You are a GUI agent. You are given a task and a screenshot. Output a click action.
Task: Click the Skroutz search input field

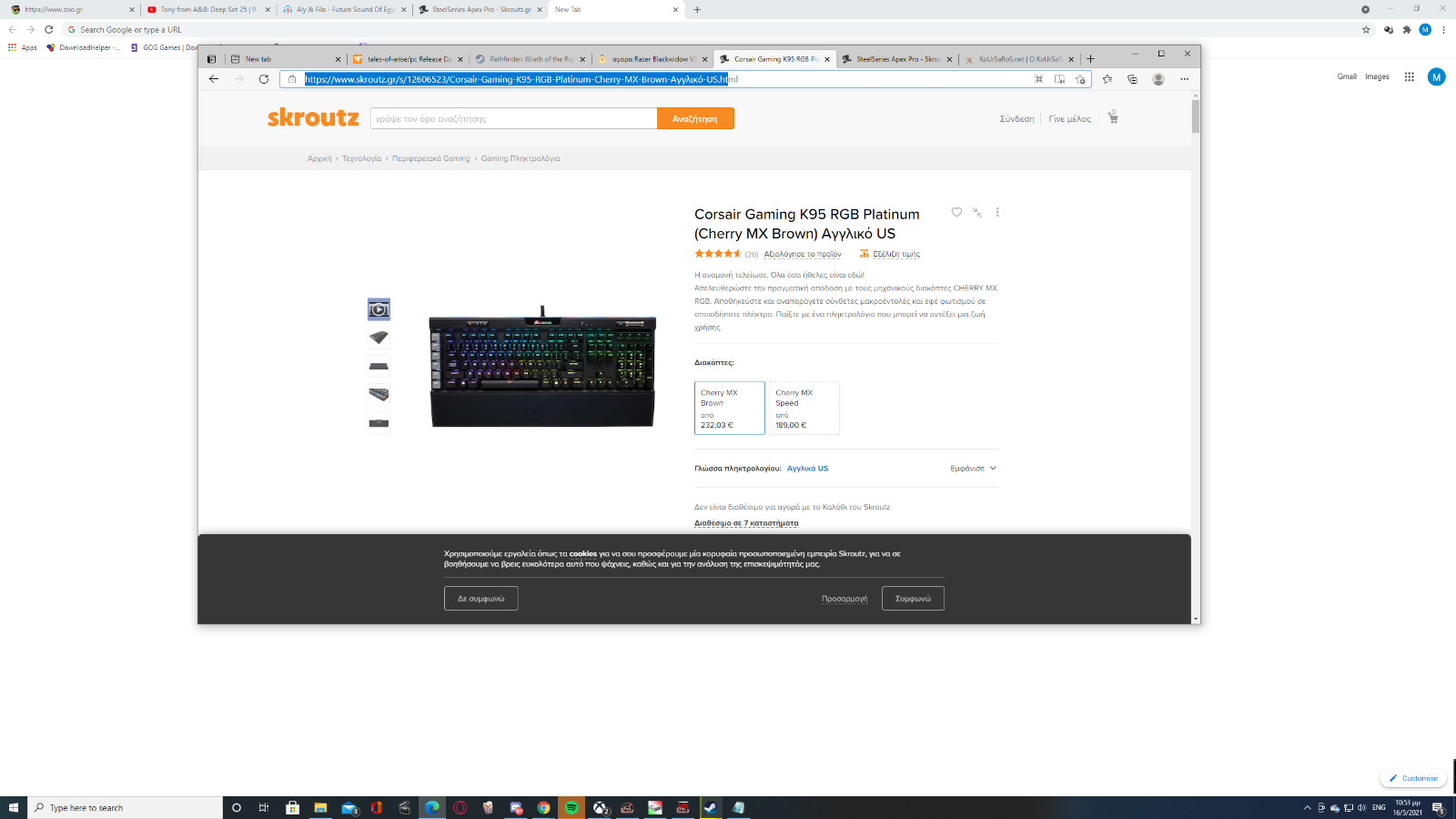pos(513,118)
